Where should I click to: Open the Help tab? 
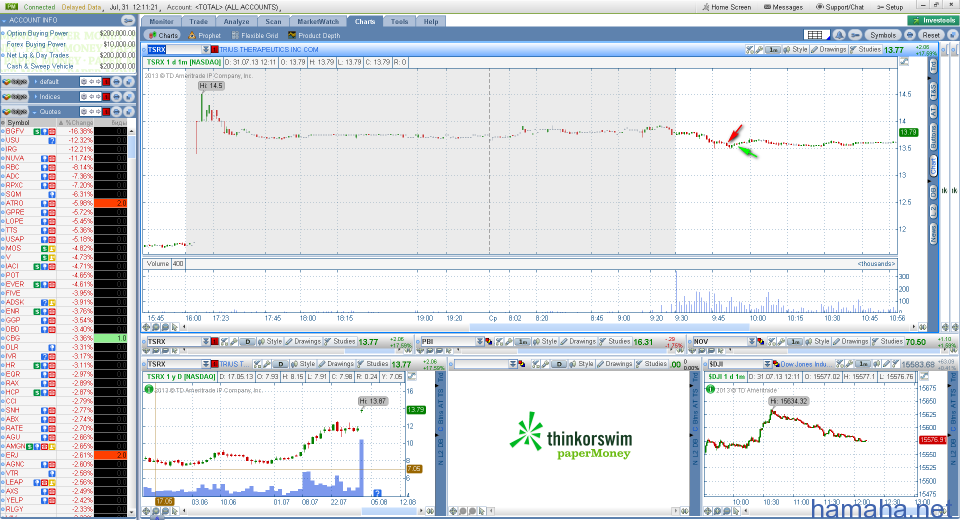tap(431, 21)
